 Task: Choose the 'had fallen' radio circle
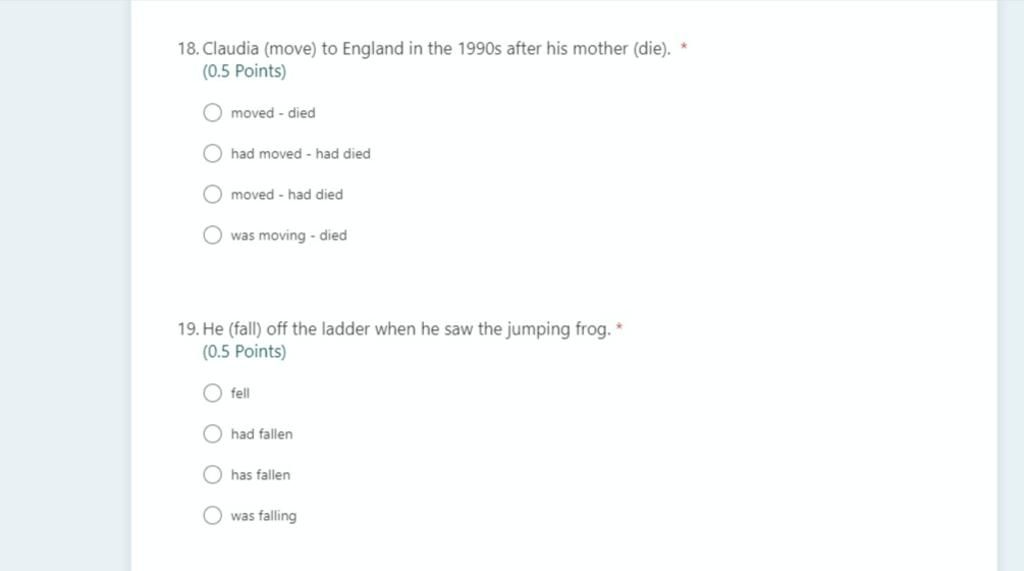(x=212, y=434)
